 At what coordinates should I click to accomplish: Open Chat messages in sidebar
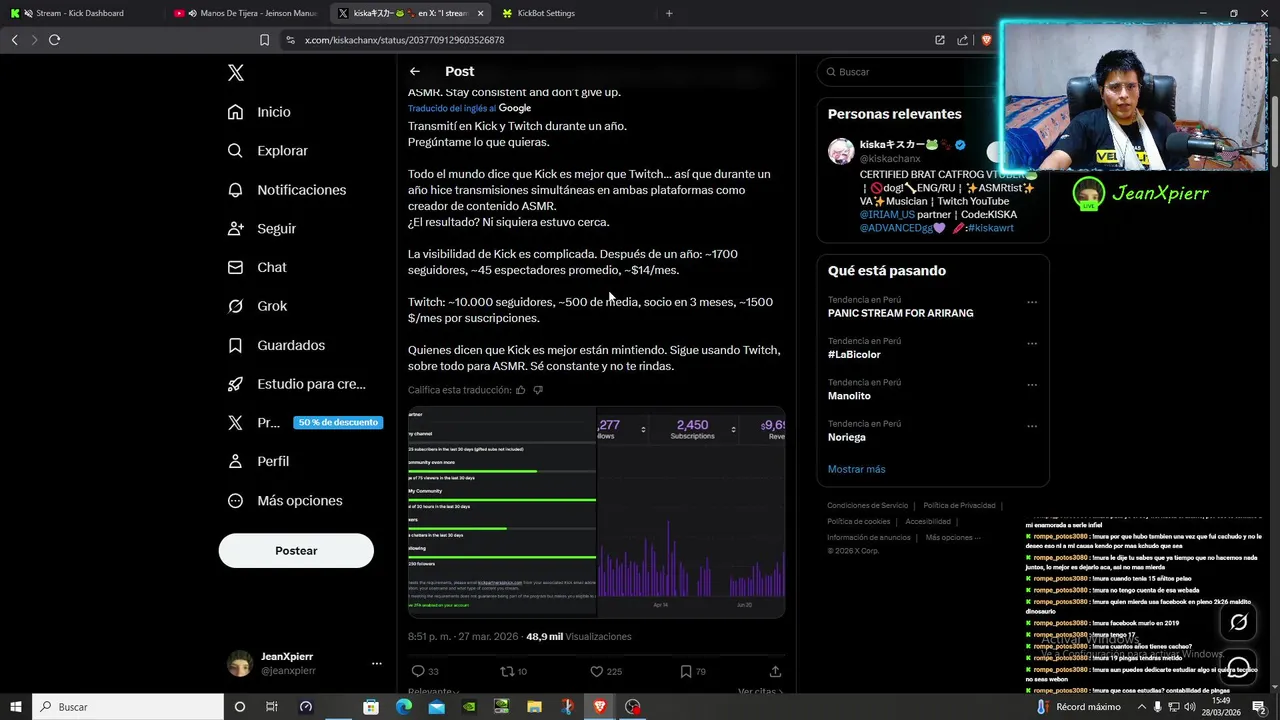click(256, 268)
